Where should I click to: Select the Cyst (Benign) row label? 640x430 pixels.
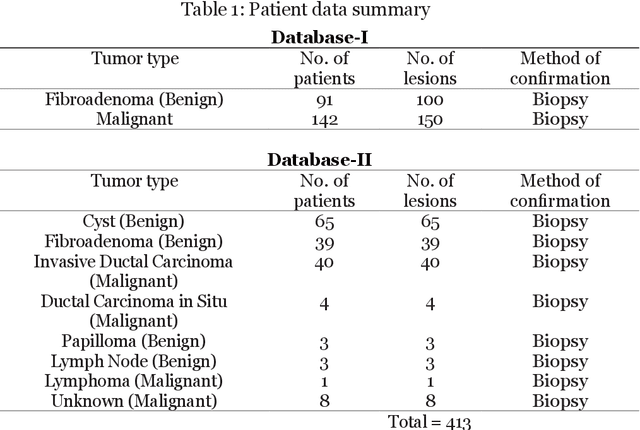(135, 222)
